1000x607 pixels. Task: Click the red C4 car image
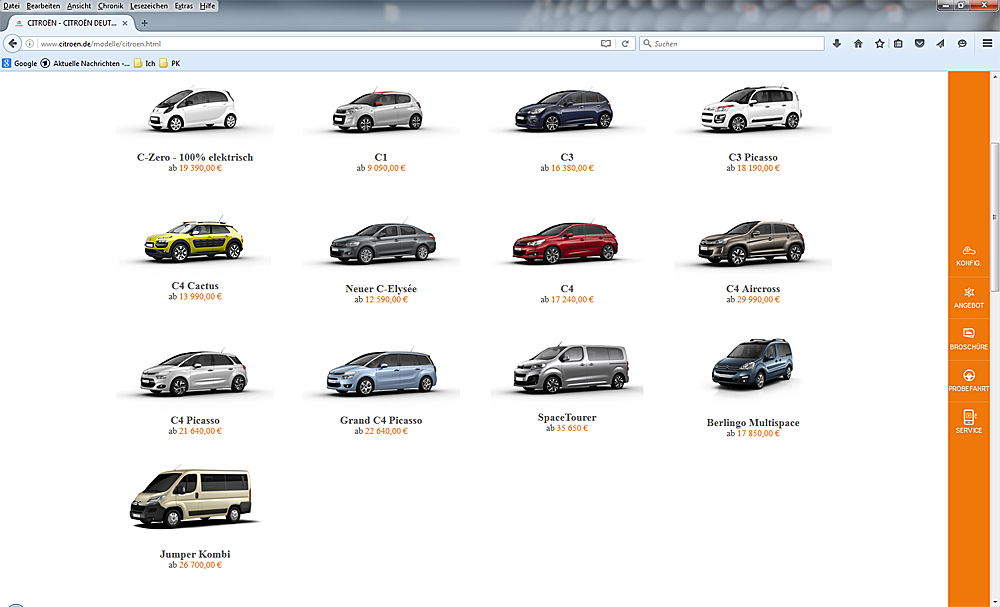tap(566, 243)
